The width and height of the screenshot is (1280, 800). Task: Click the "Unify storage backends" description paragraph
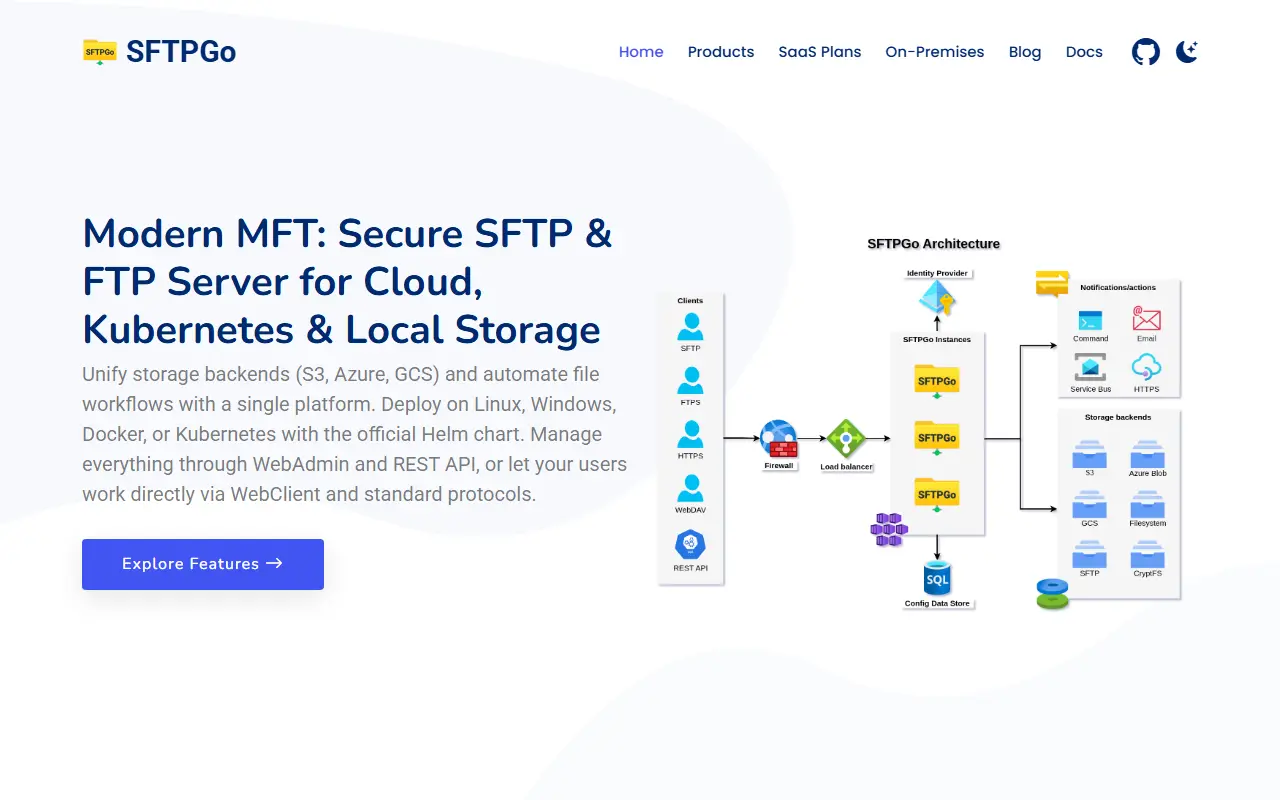coord(355,434)
